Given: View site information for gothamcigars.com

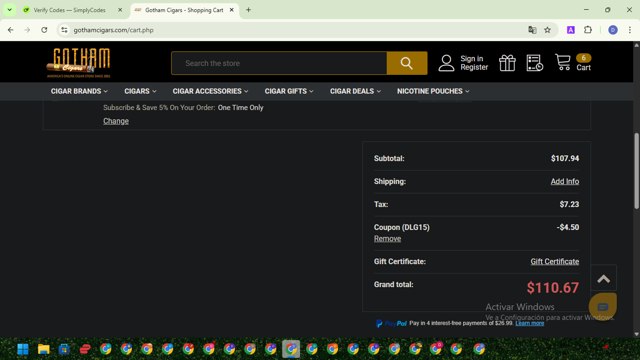Looking at the screenshot, I should click(64, 30).
